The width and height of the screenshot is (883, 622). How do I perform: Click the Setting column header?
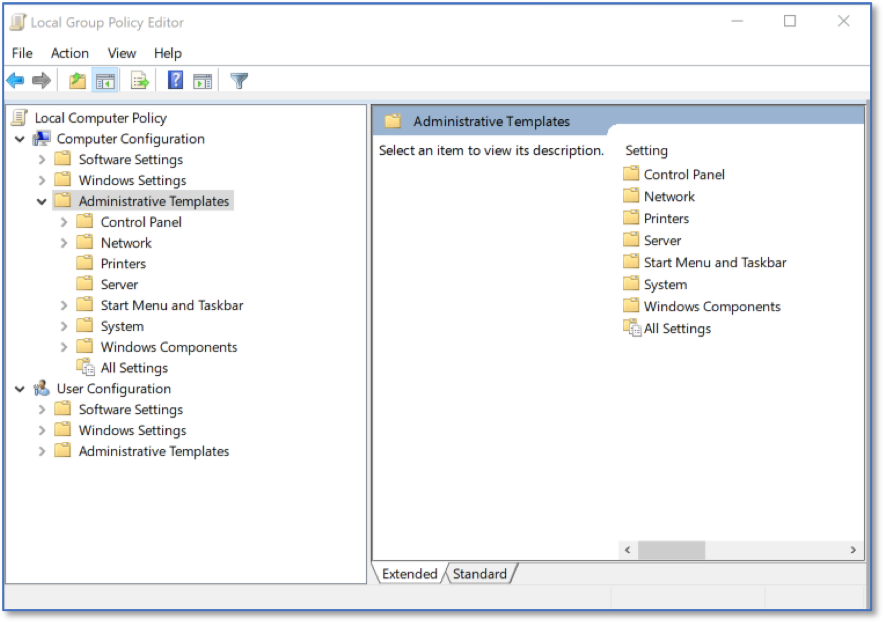coord(646,150)
